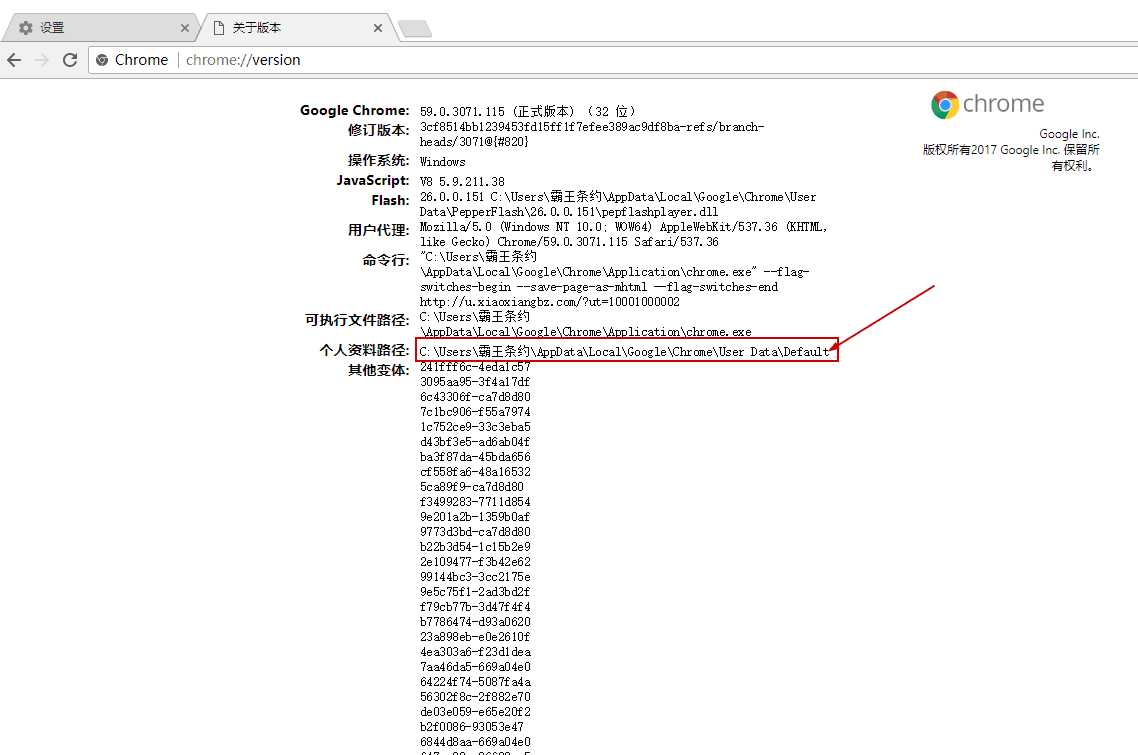1138x755 pixels.
Task: Click the Chrome site info icon in address bar
Action: [102, 60]
